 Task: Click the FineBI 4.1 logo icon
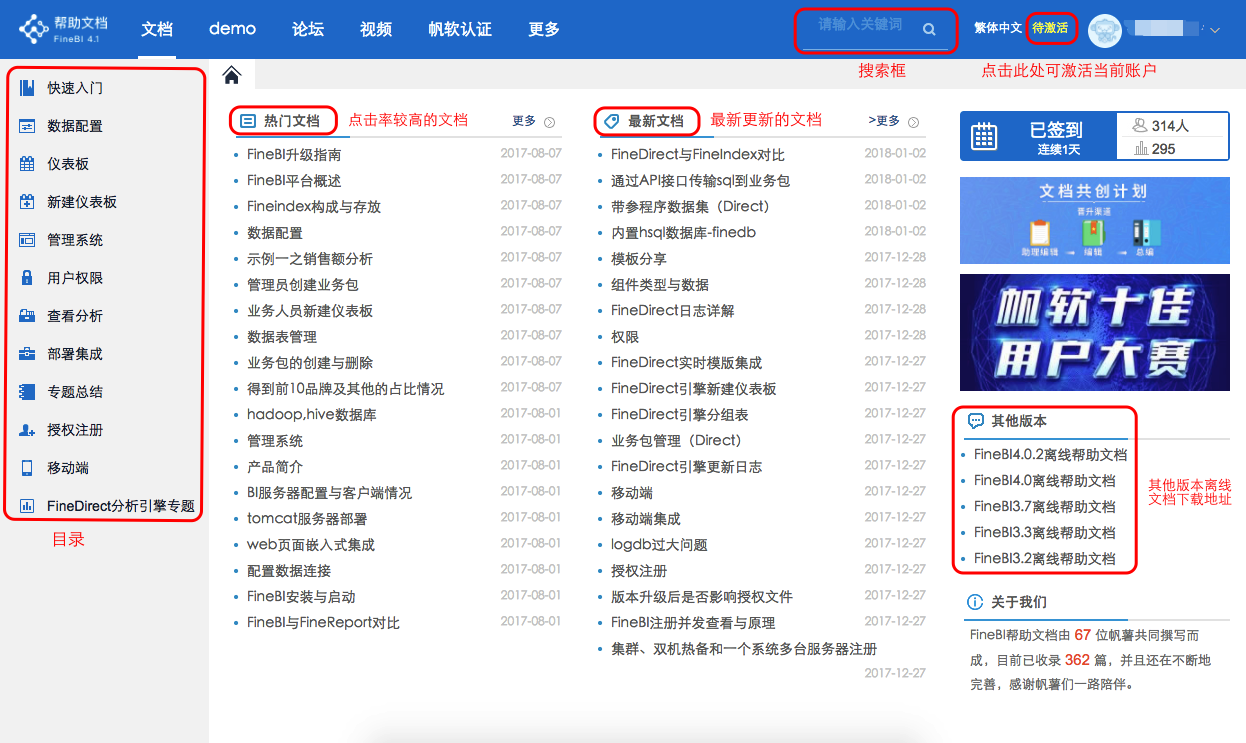tap(33, 29)
